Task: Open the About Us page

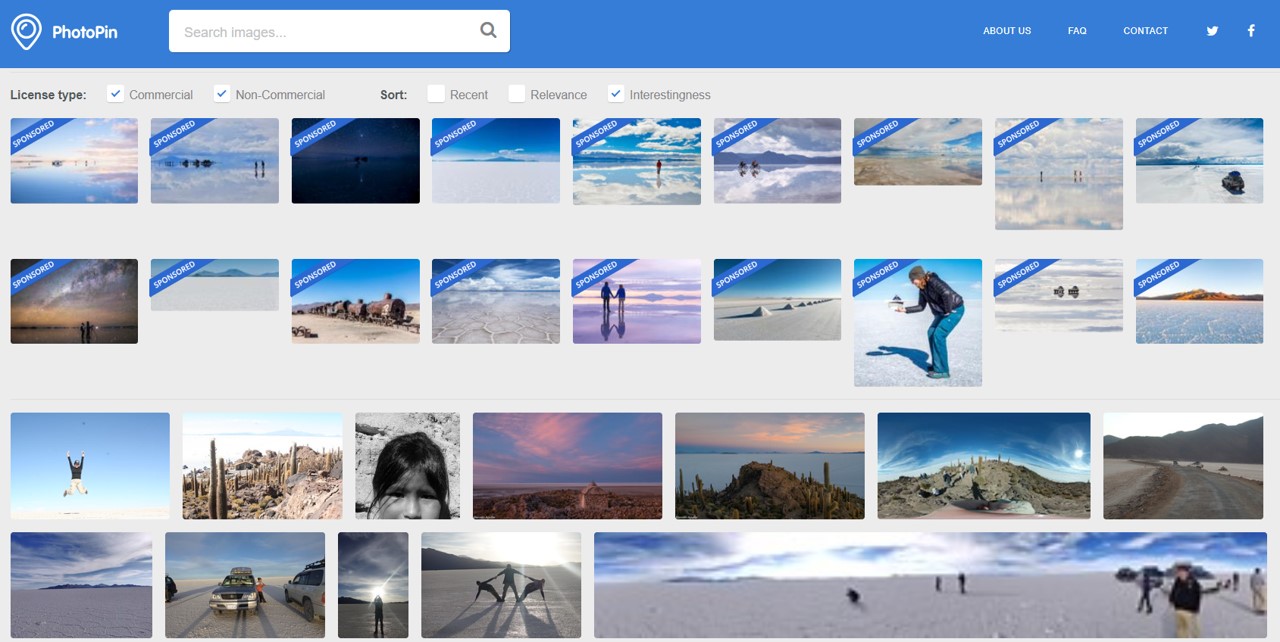Action: tap(1006, 31)
